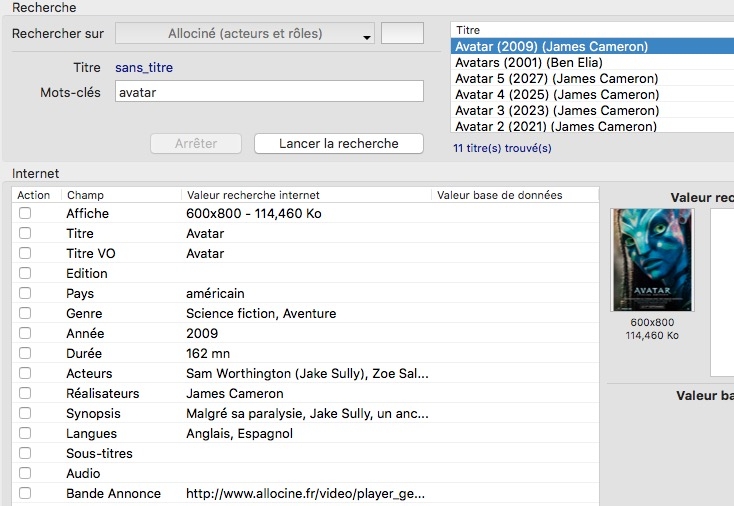Click the small box beside source dropdown
Screen dimensions: 734x506
pyautogui.click(x=403, y=34)
